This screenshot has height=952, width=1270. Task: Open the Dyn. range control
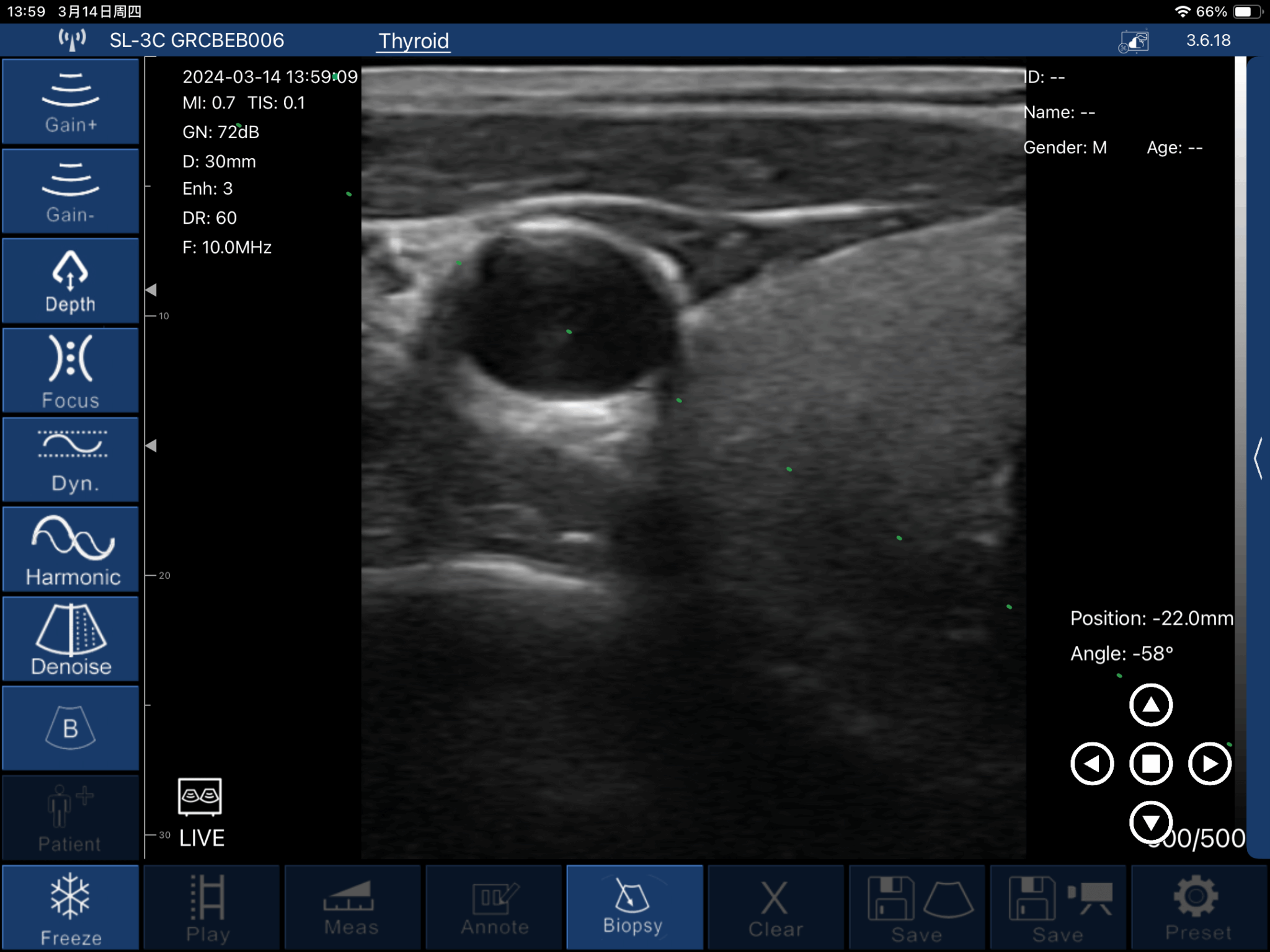click(x=70, y=459)
